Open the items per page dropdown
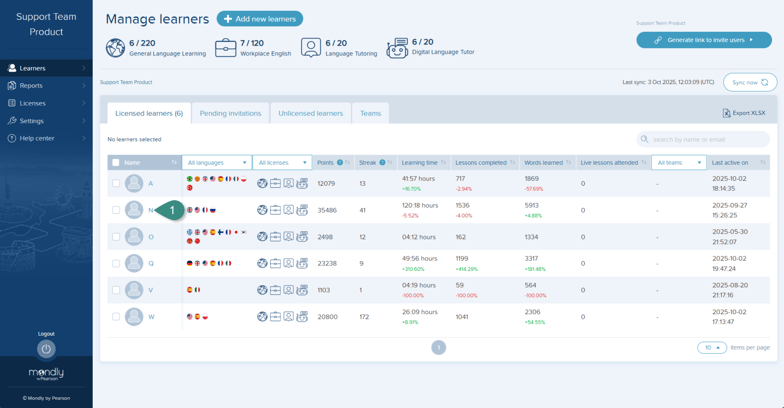784x408 pixels. coord(711,348)
